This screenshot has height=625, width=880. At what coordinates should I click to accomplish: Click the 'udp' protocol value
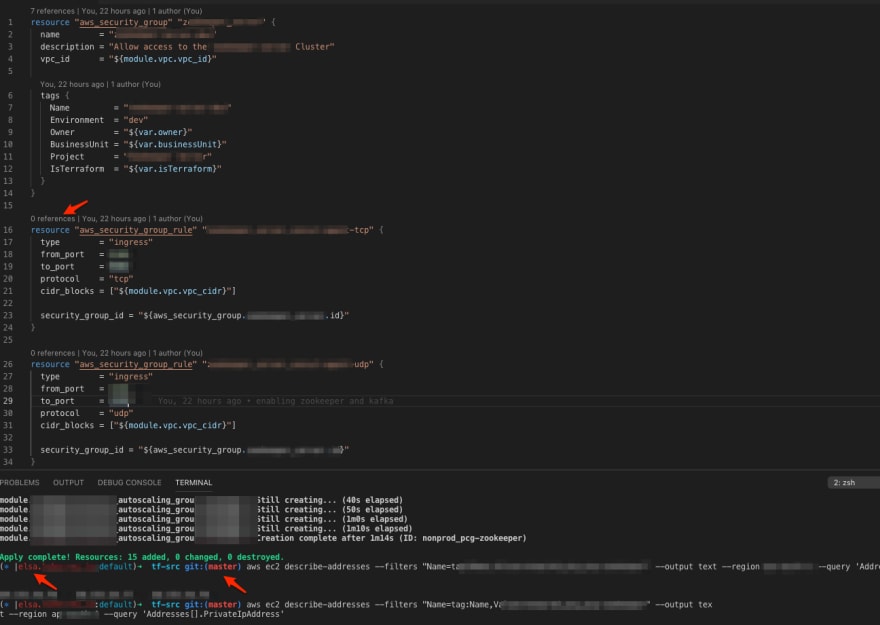click(121, 413)
